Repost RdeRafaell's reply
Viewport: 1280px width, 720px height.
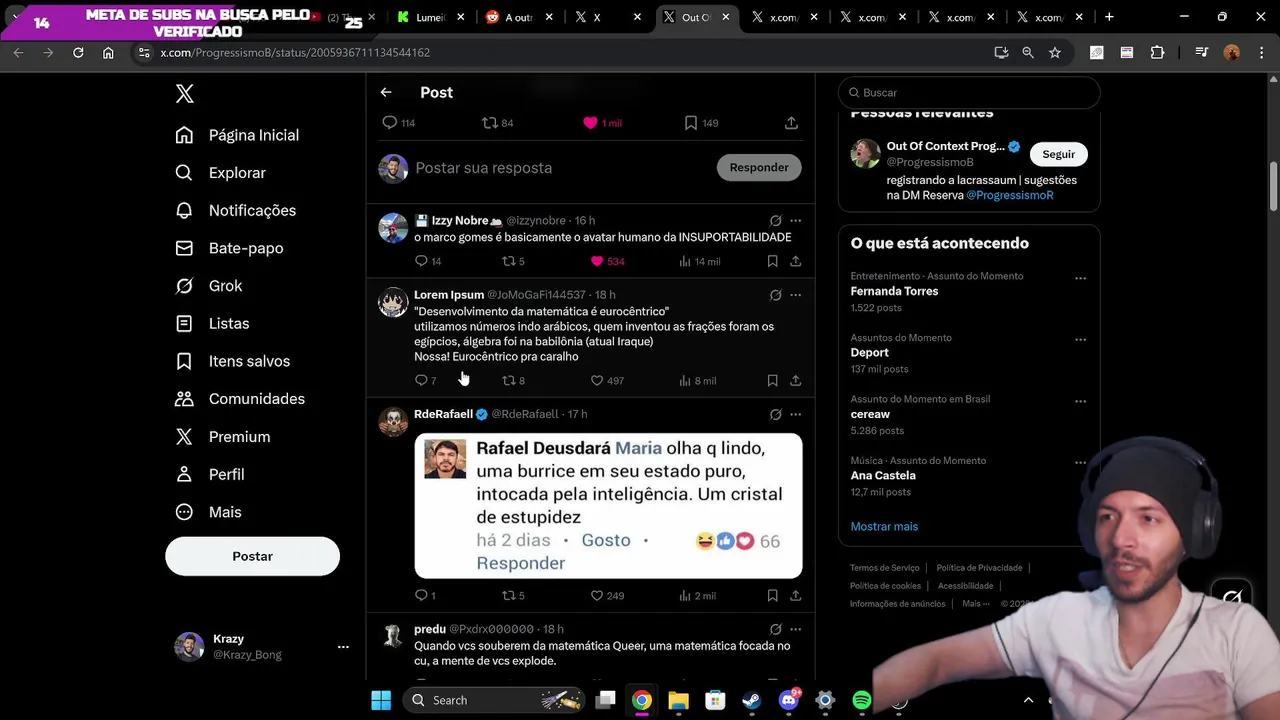(508, 595)
